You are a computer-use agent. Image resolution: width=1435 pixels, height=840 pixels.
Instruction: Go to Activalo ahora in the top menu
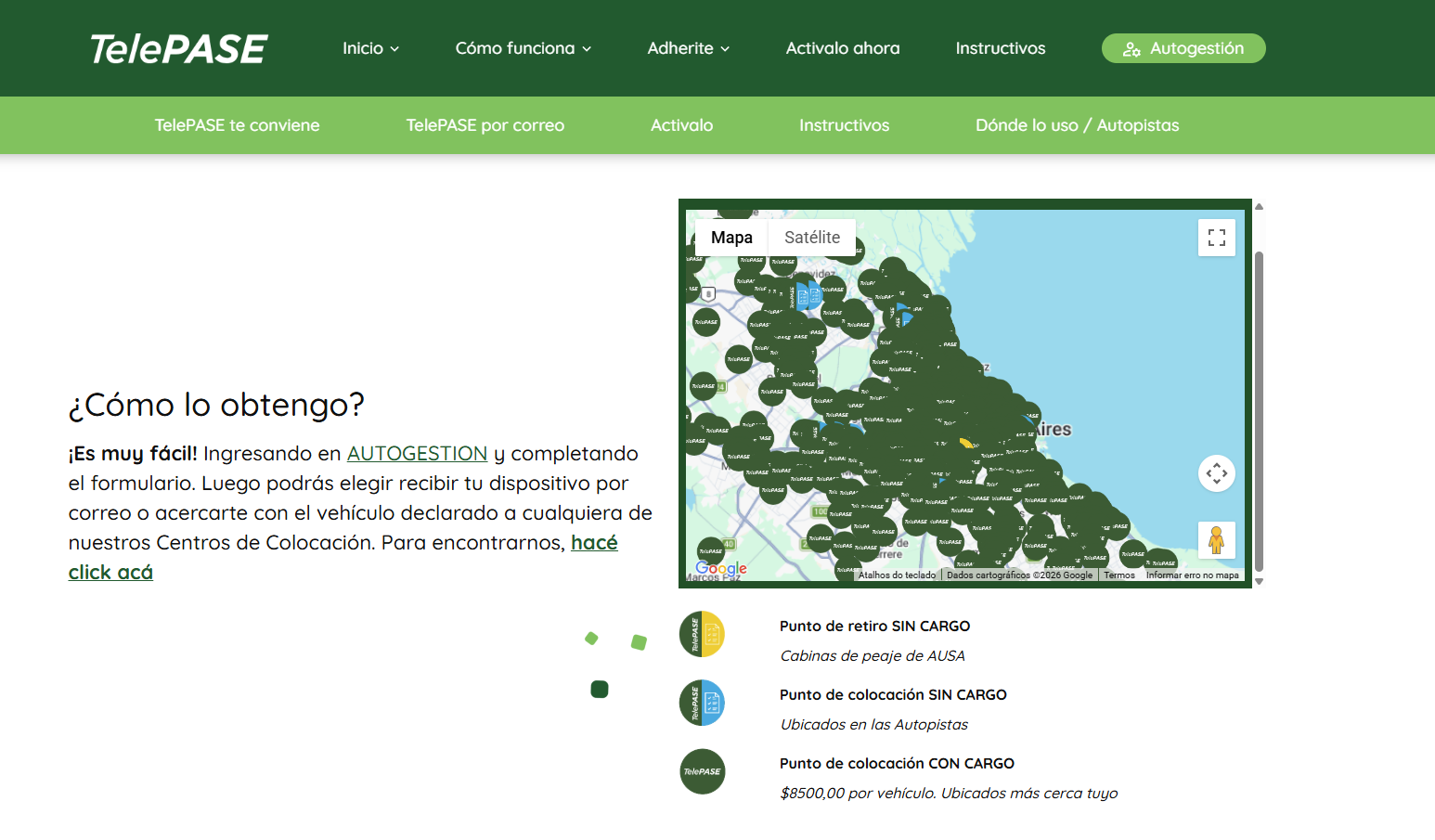pyautogui.click(x=843, y=48)
